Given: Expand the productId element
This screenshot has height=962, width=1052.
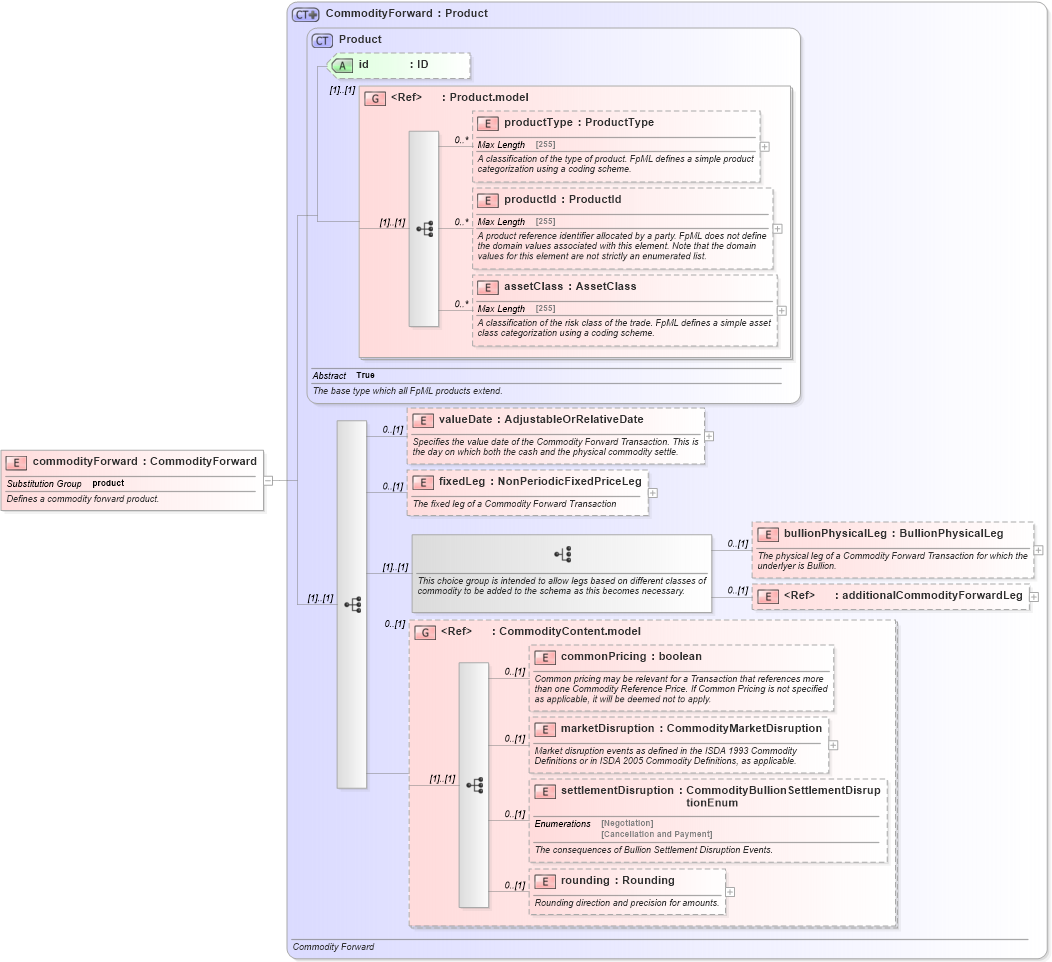Looking at the screenshot, I should [778, 229].
